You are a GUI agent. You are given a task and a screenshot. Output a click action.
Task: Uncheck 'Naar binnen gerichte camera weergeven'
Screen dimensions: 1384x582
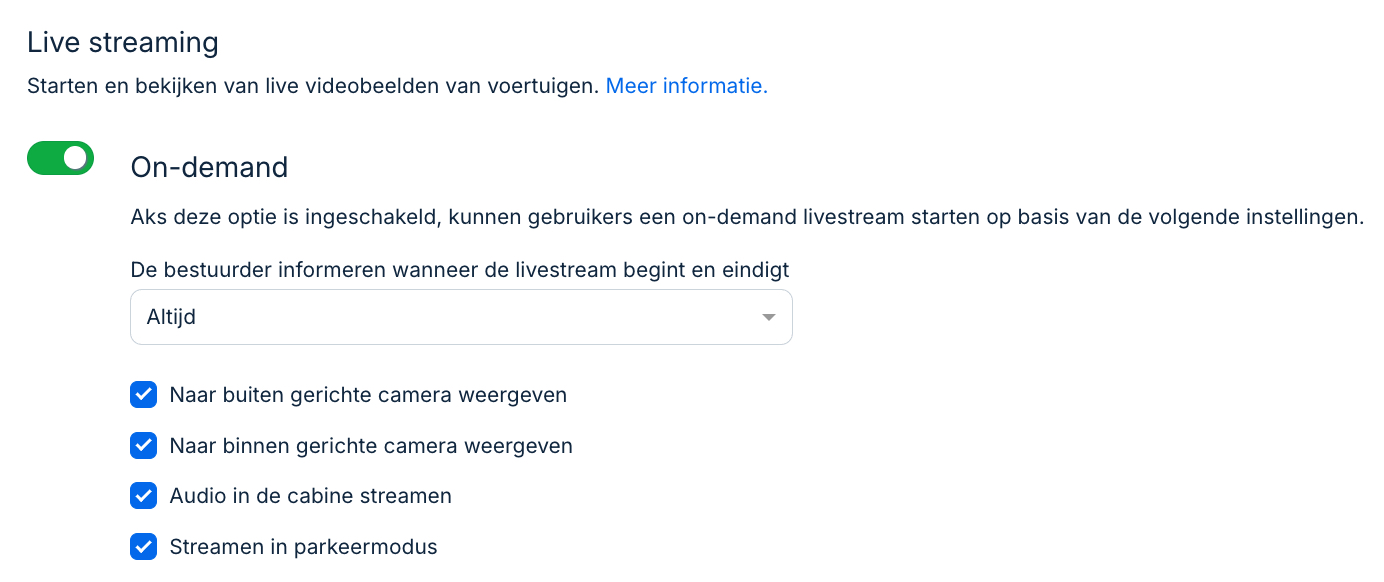143,445
